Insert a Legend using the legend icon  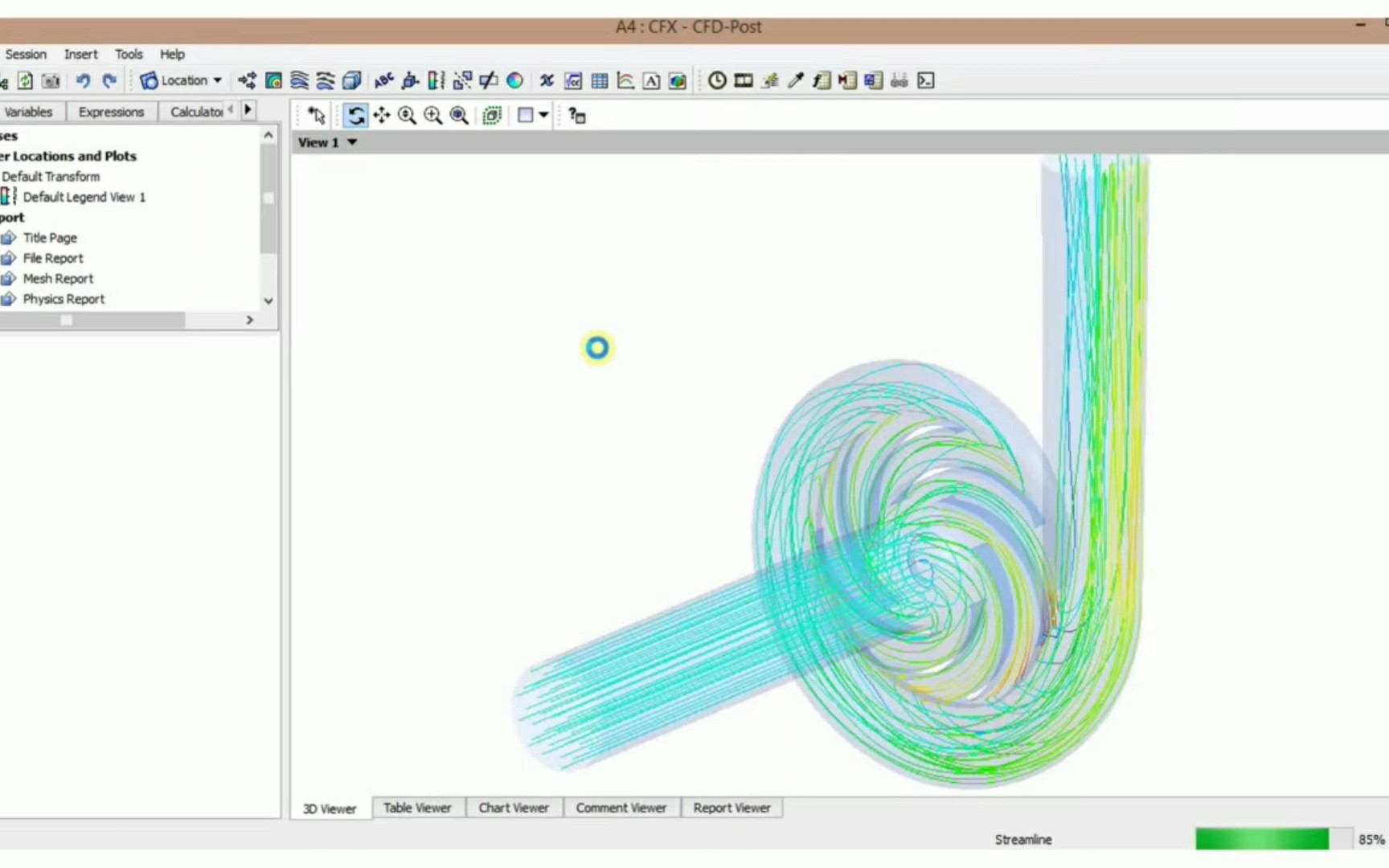pos(436,80)
